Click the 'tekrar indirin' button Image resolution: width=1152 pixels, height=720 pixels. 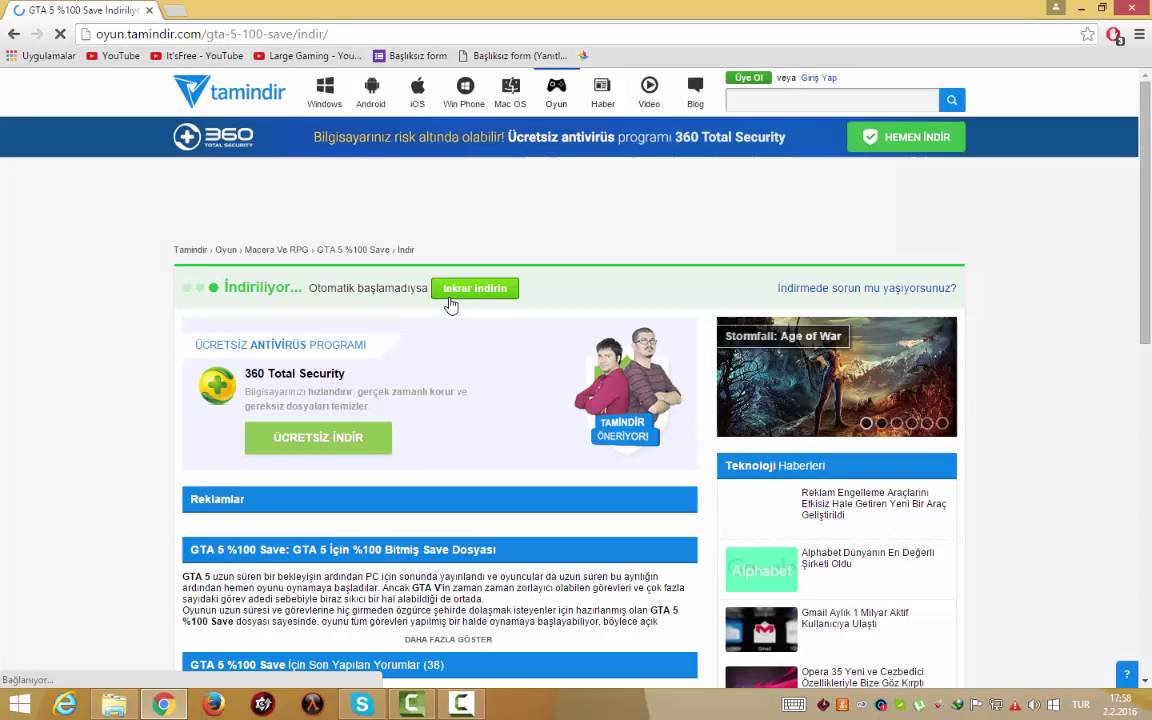coord(475,288)
